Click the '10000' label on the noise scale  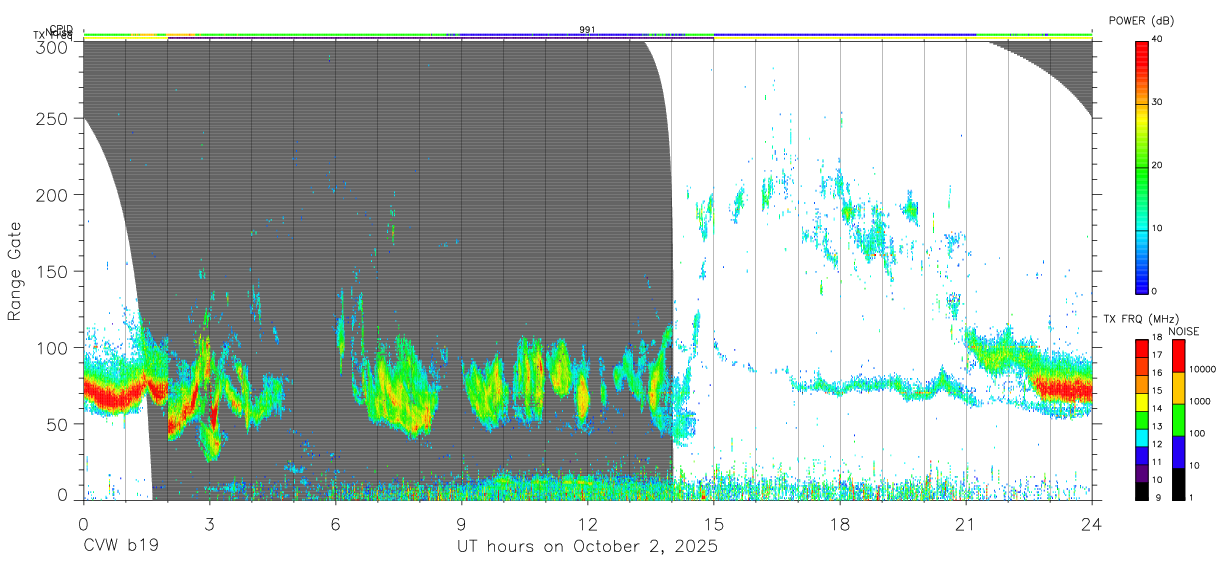(x=1202, y=369)
